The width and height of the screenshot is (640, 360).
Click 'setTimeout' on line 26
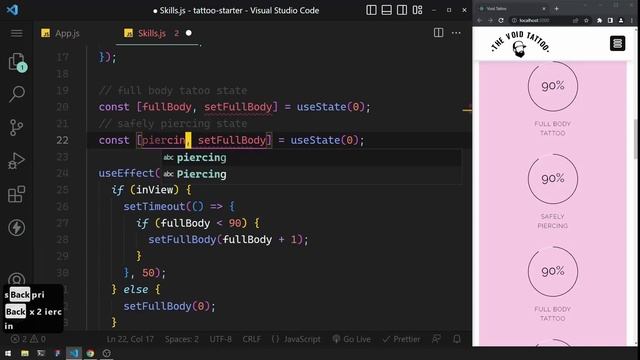click(154, 207)
